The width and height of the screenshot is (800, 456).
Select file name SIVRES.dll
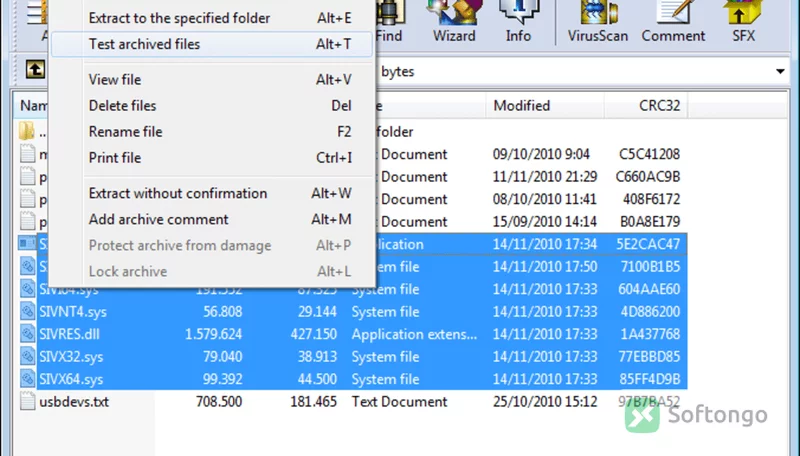[69, 334]
